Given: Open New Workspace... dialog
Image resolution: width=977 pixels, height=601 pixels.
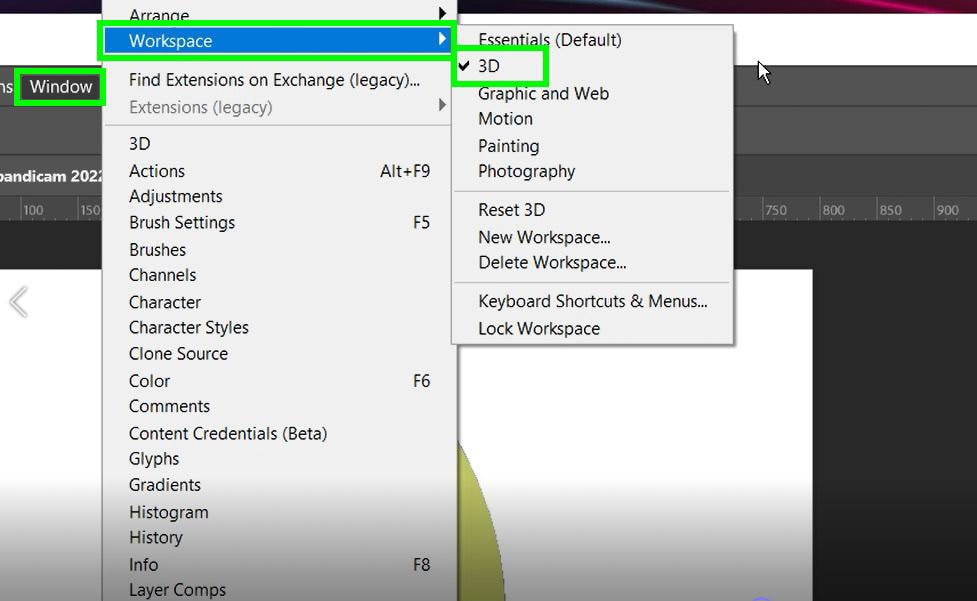Looking at the screenshot, I should [544, 237].
